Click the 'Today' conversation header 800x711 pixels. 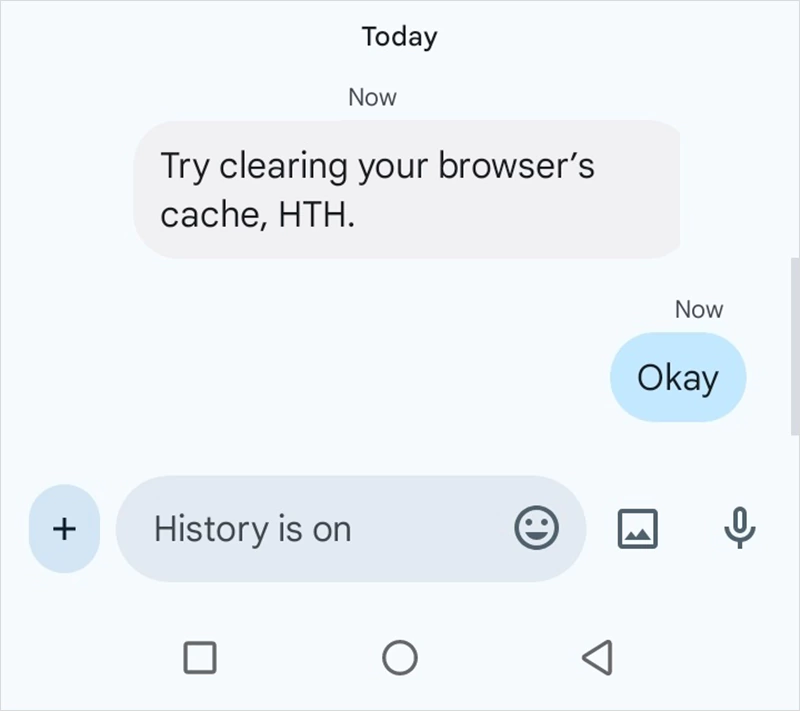[x=399, y=36]
